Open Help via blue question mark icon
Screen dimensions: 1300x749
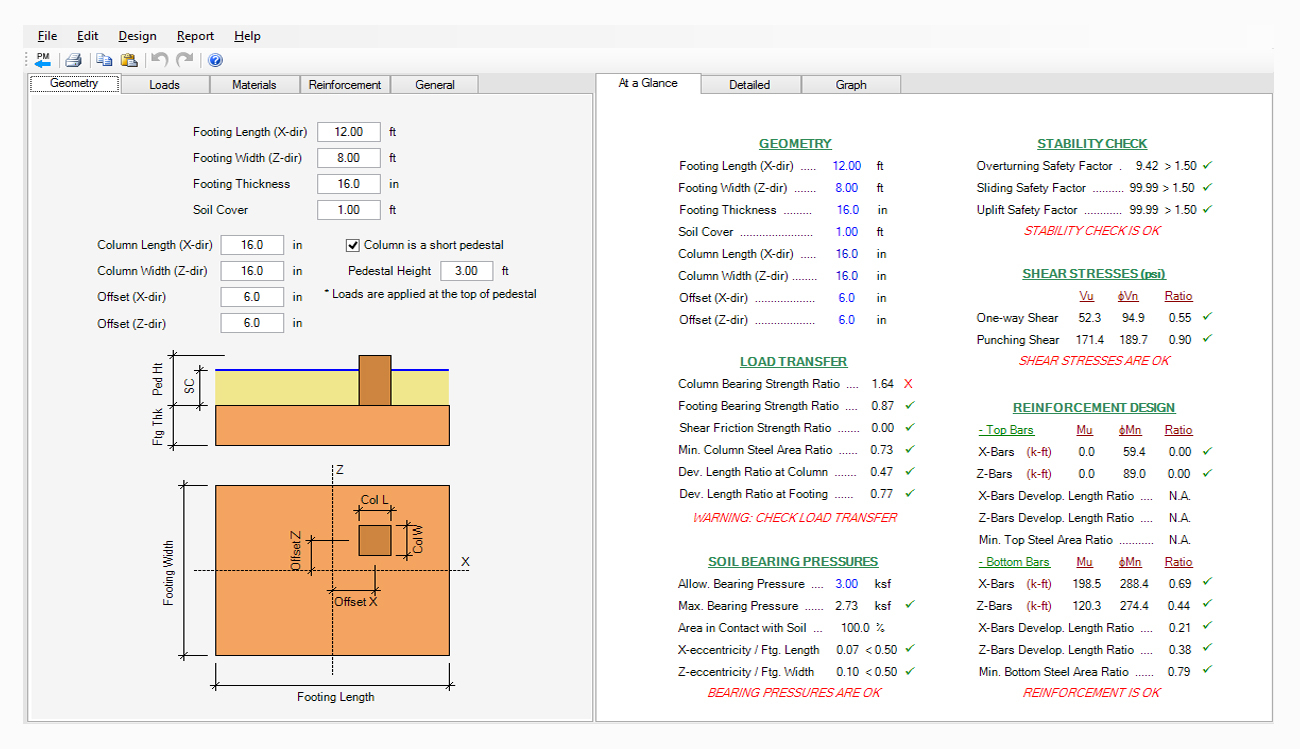click(x=215, y=60)
